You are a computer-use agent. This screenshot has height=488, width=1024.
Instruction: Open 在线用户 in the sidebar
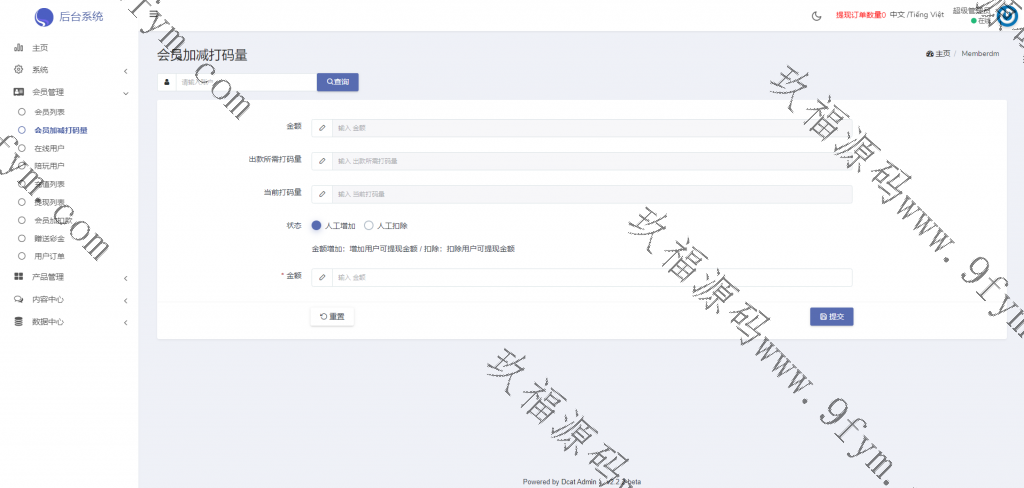click(x=49, y=148)
